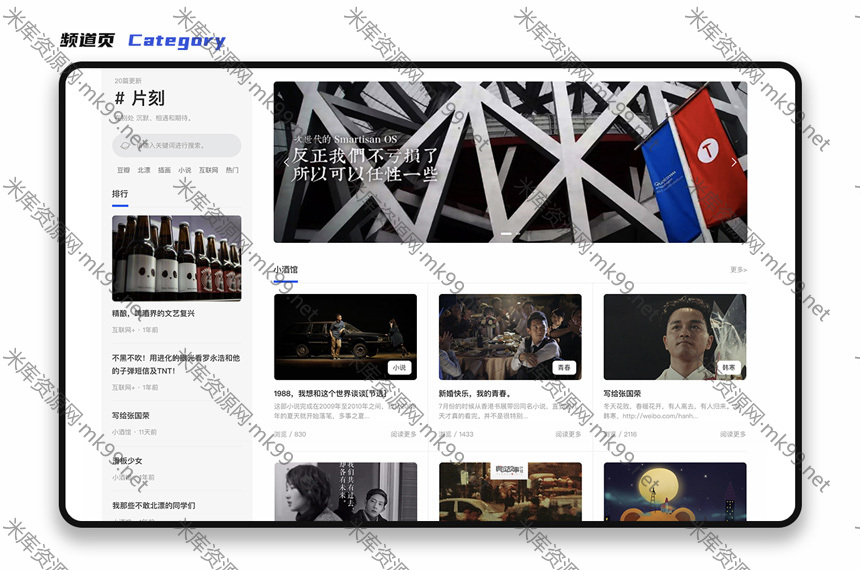Open title 新婚快乐，我的青春。
This screenshot has height=570, width=860.
(x=475, y=394)
